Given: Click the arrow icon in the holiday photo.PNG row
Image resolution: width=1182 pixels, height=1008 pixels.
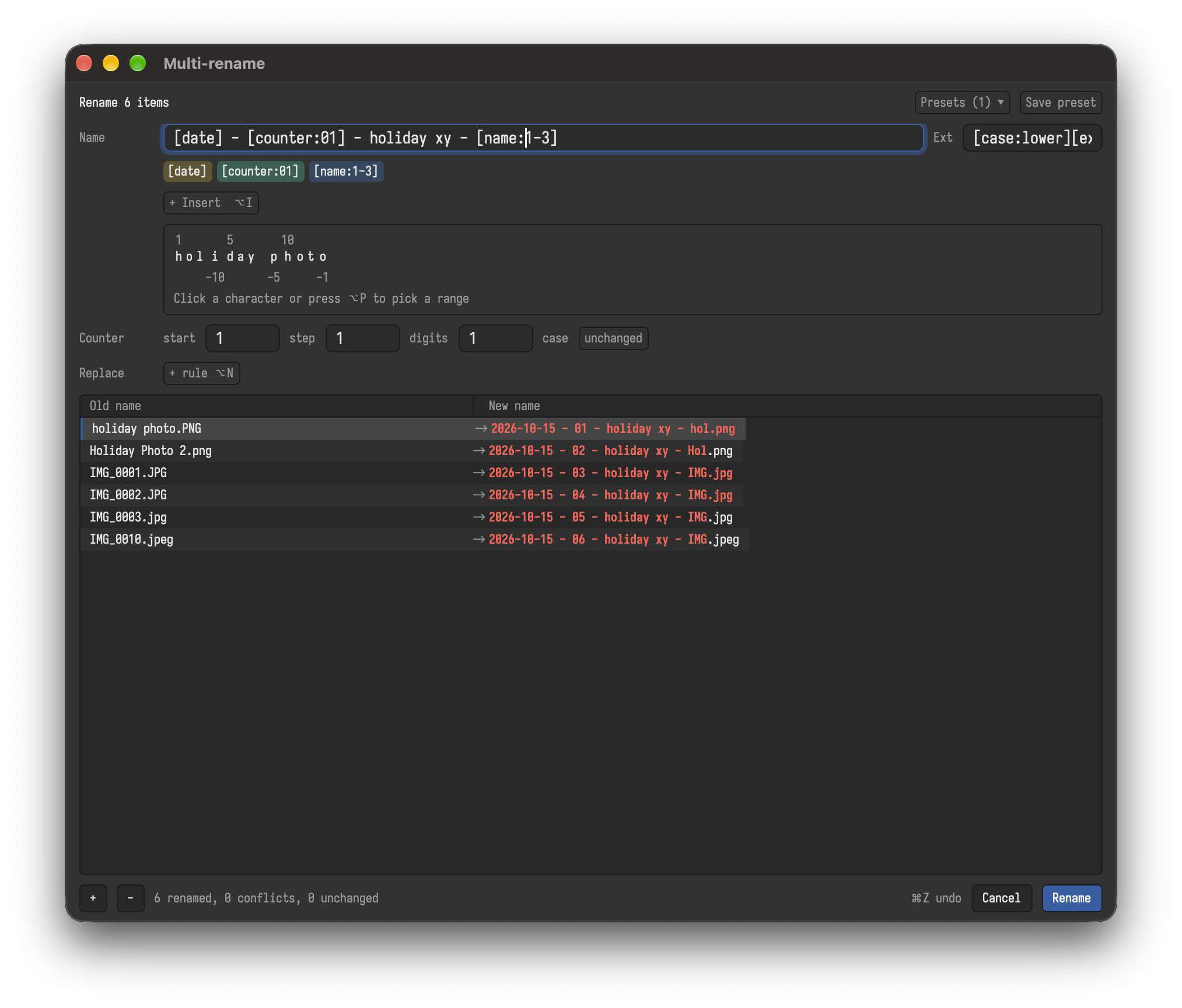Looking at the screenshot, I should pyautogui.click(x=481, y=429).
